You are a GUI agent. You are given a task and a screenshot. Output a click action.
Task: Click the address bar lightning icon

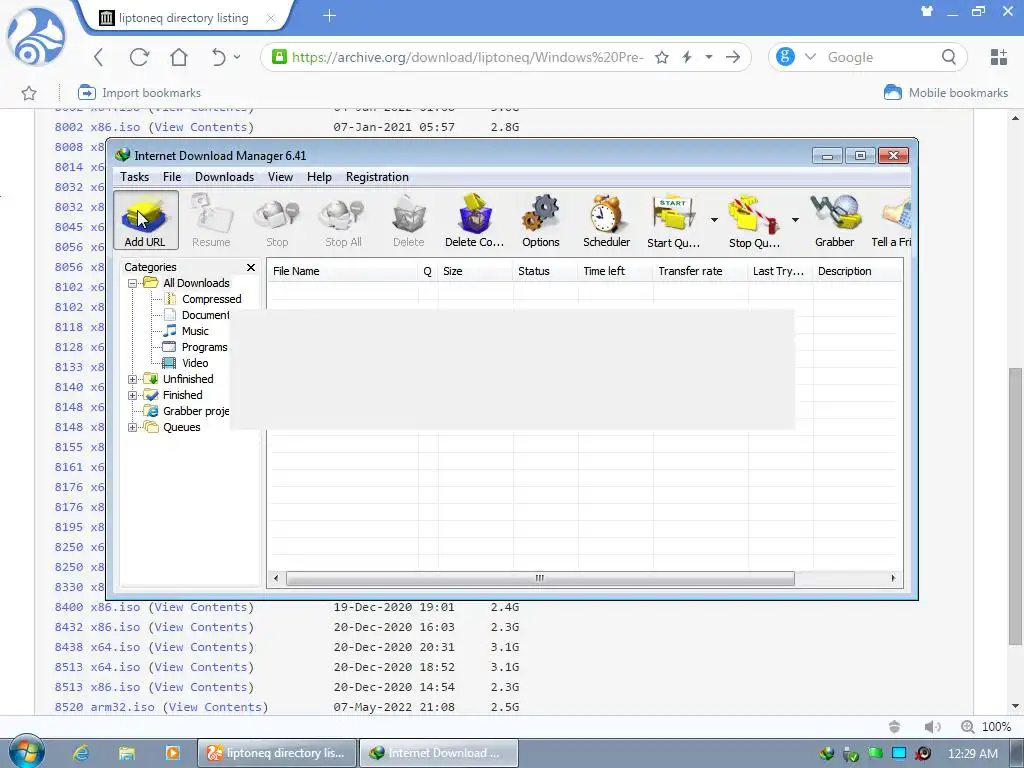(687, 57)
